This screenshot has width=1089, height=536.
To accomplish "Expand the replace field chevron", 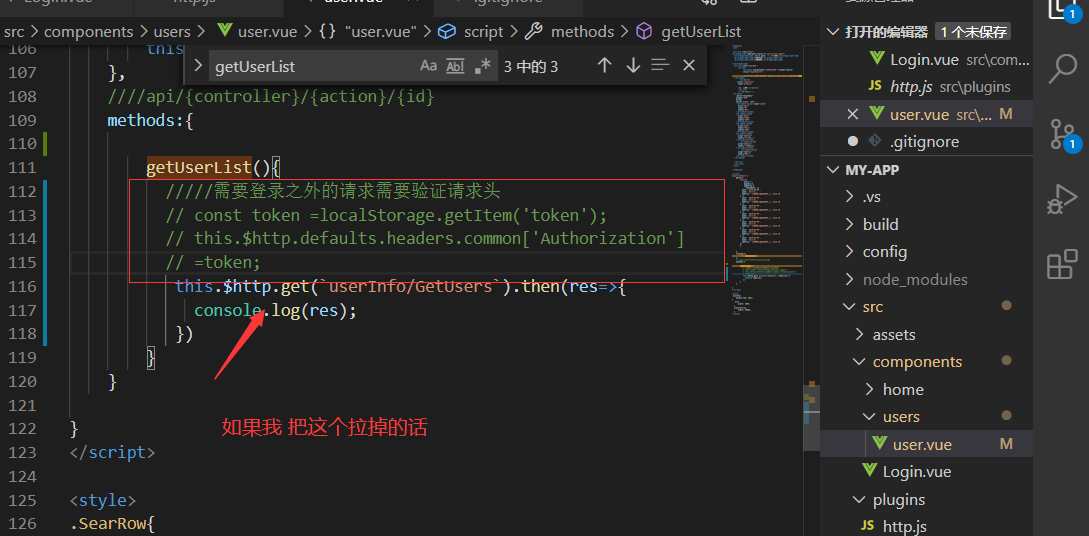I will (x=198, y=65).
